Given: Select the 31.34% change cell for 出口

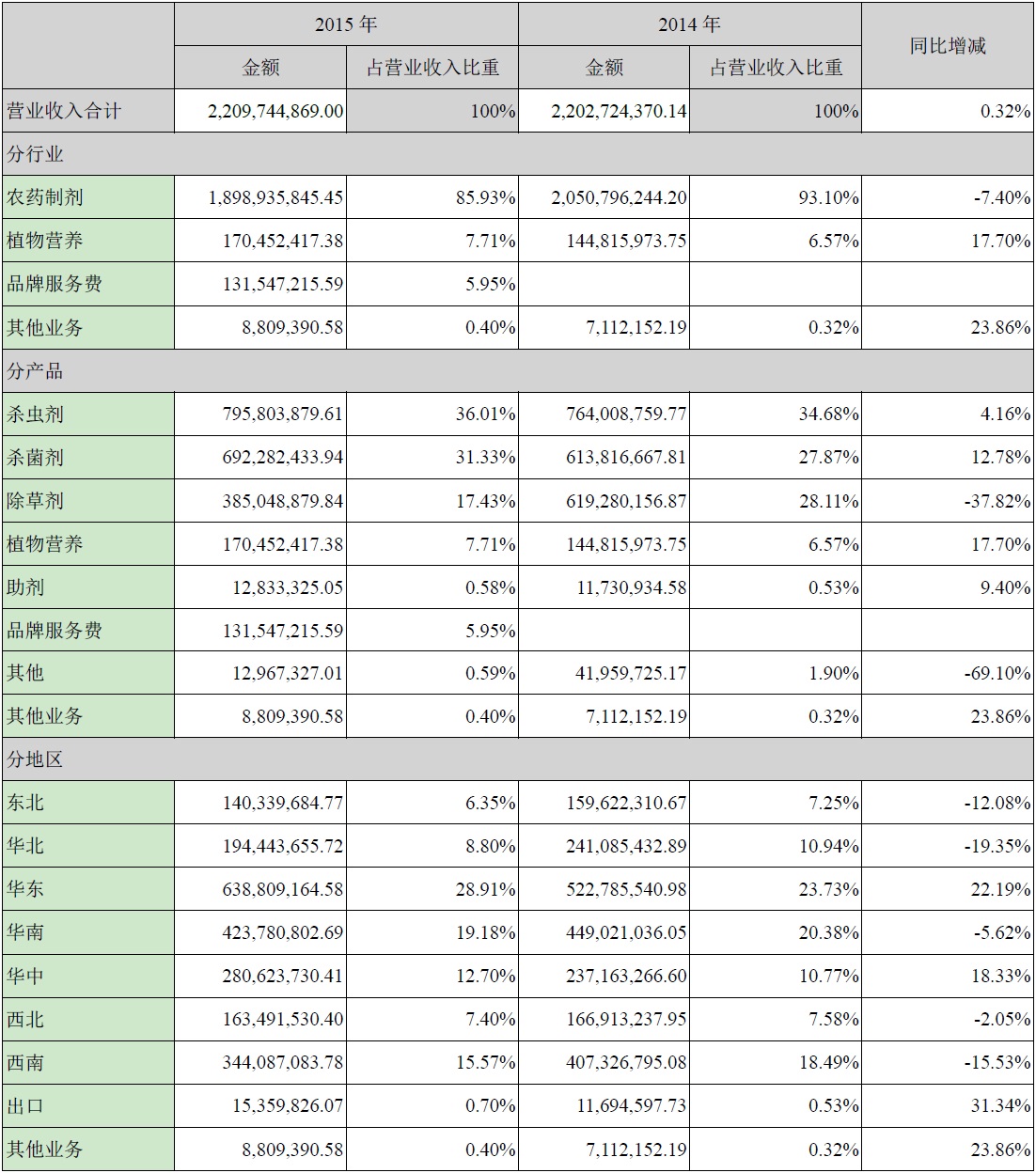Looking at the screenshot, I should tap(1000, 1105).
